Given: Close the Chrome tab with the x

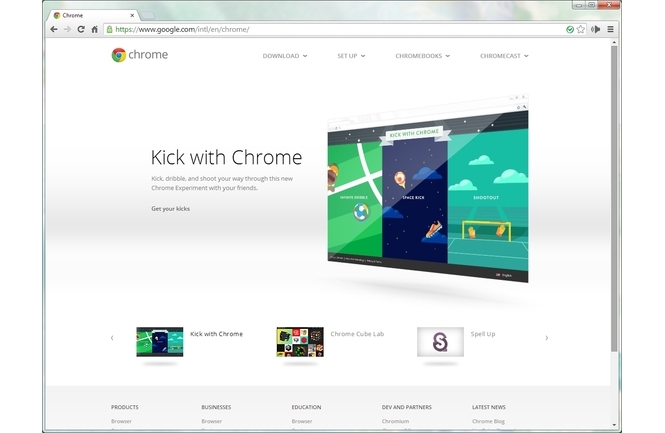Looking at the screenshot, I should pyautogui.click(x=132, y=15).
